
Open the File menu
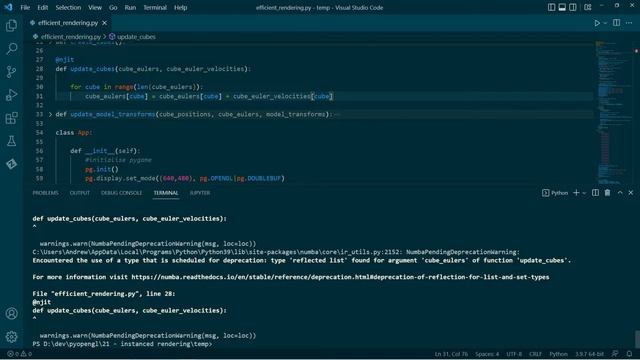[x=25, y=7]
